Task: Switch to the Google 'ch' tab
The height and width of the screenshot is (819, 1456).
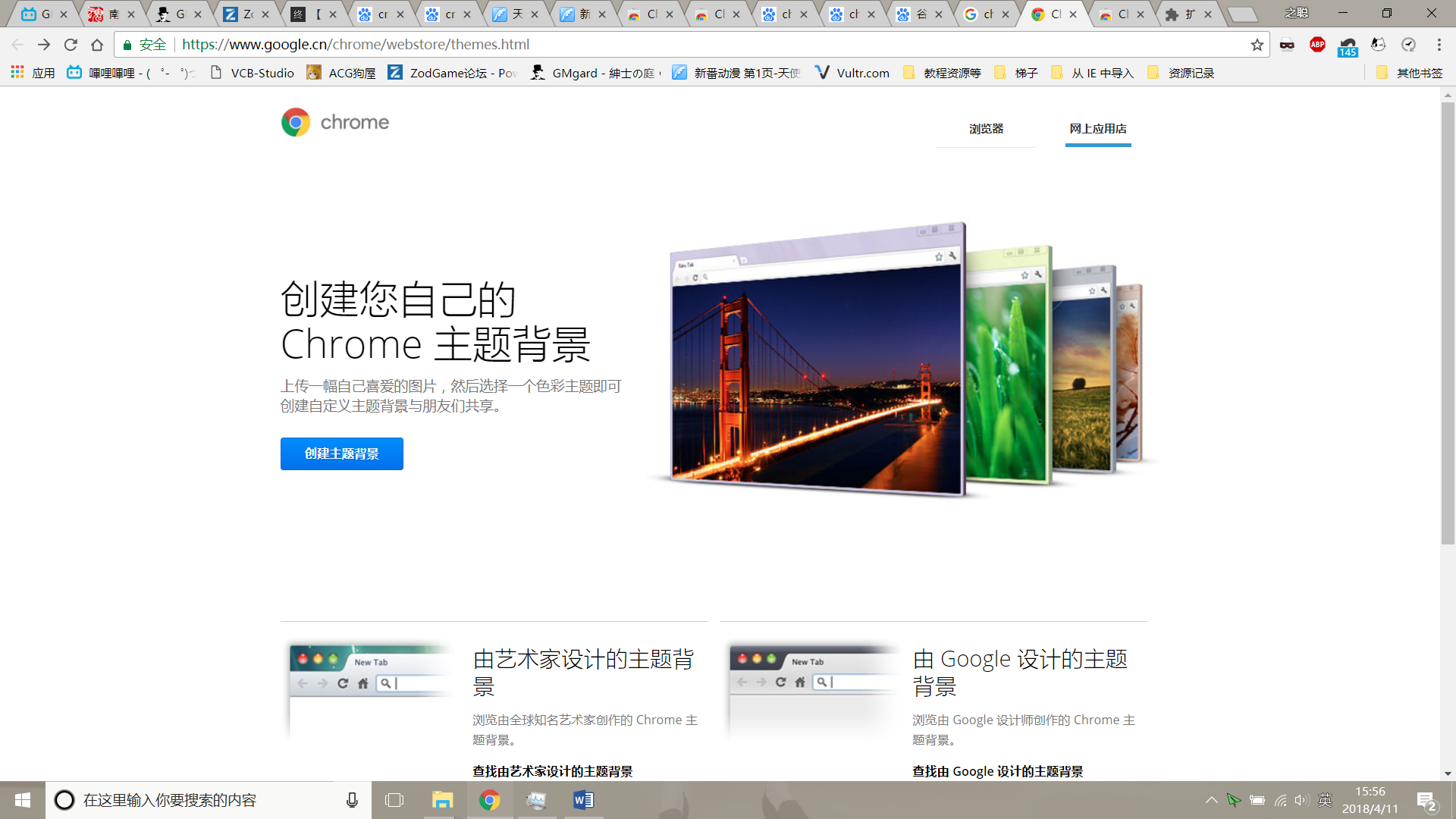Action: 987,14
